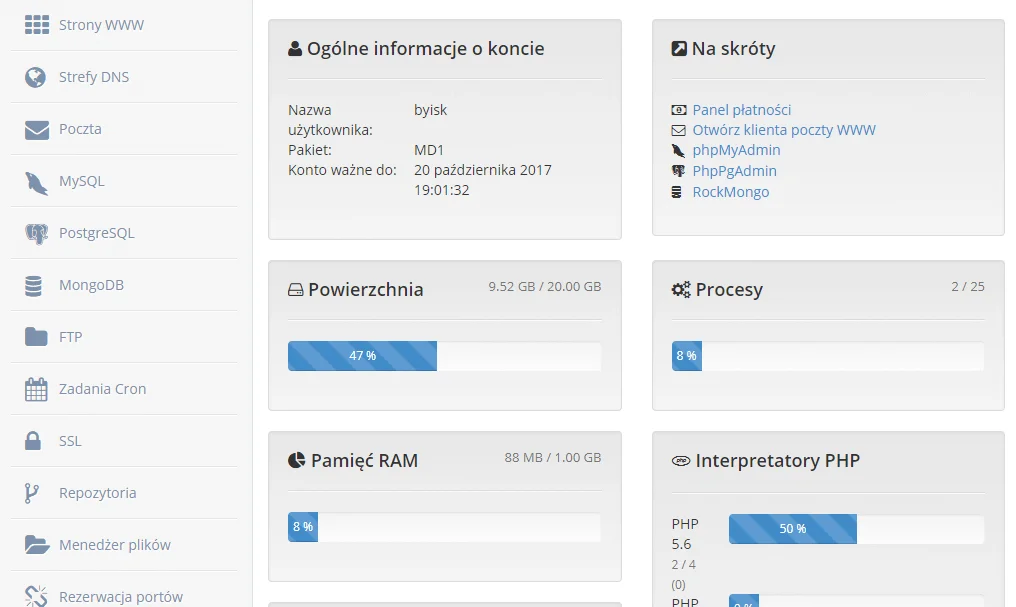Image resolution: width=1016 pixels, height=607 pixels.
Task: Click the Rezerwacja portów link icon
Action: coord(36,596)
